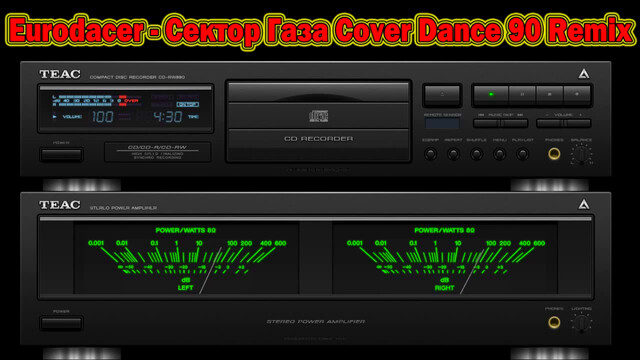Raise volume with the plus volume bar
The image size is (640, 360).
577,123
